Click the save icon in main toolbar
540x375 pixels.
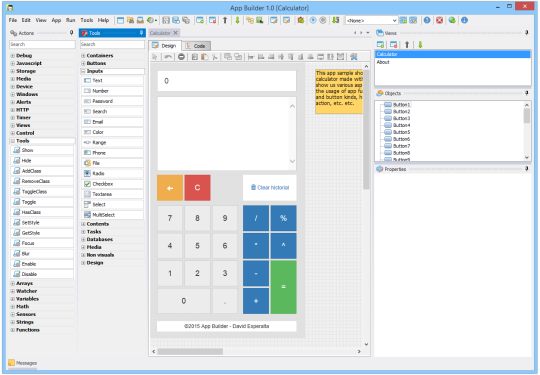[x=166, y=20]
